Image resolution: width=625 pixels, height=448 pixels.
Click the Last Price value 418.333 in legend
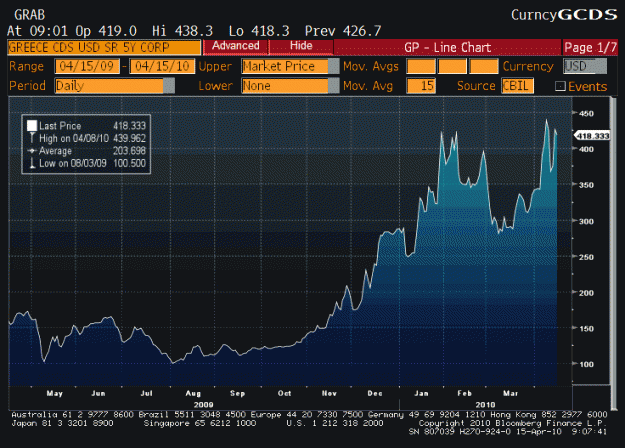130,126
